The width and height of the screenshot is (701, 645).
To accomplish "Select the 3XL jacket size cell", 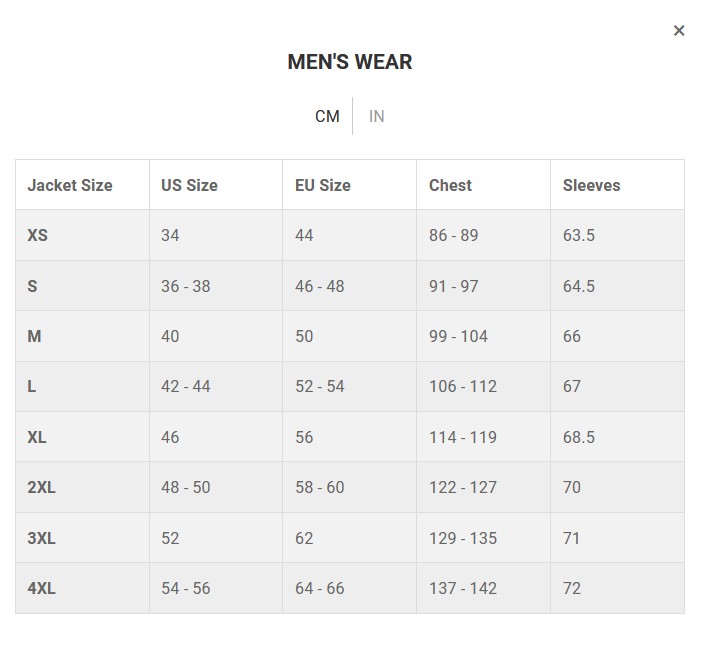I will (41, 538).
